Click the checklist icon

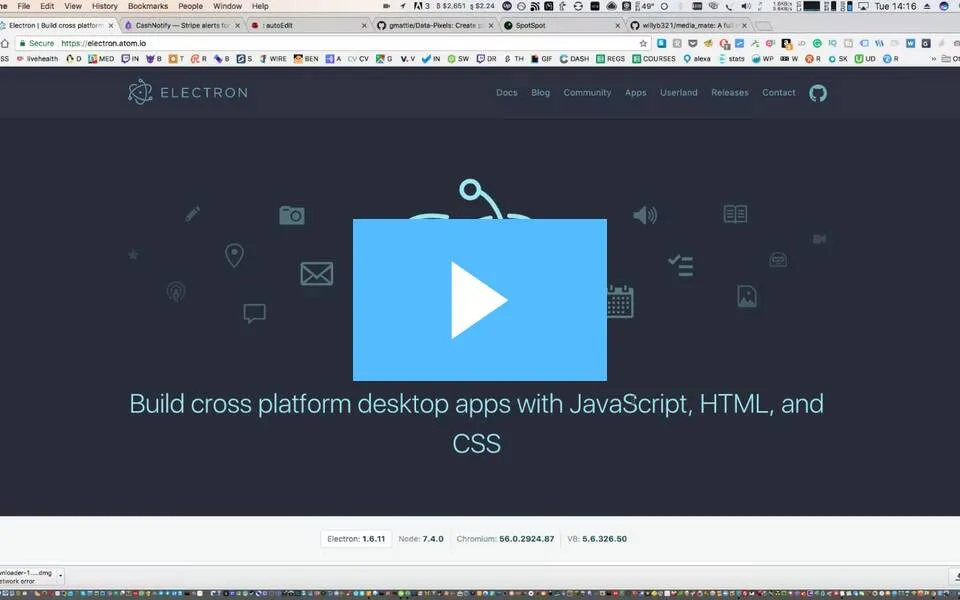click(x=680, y=266)
